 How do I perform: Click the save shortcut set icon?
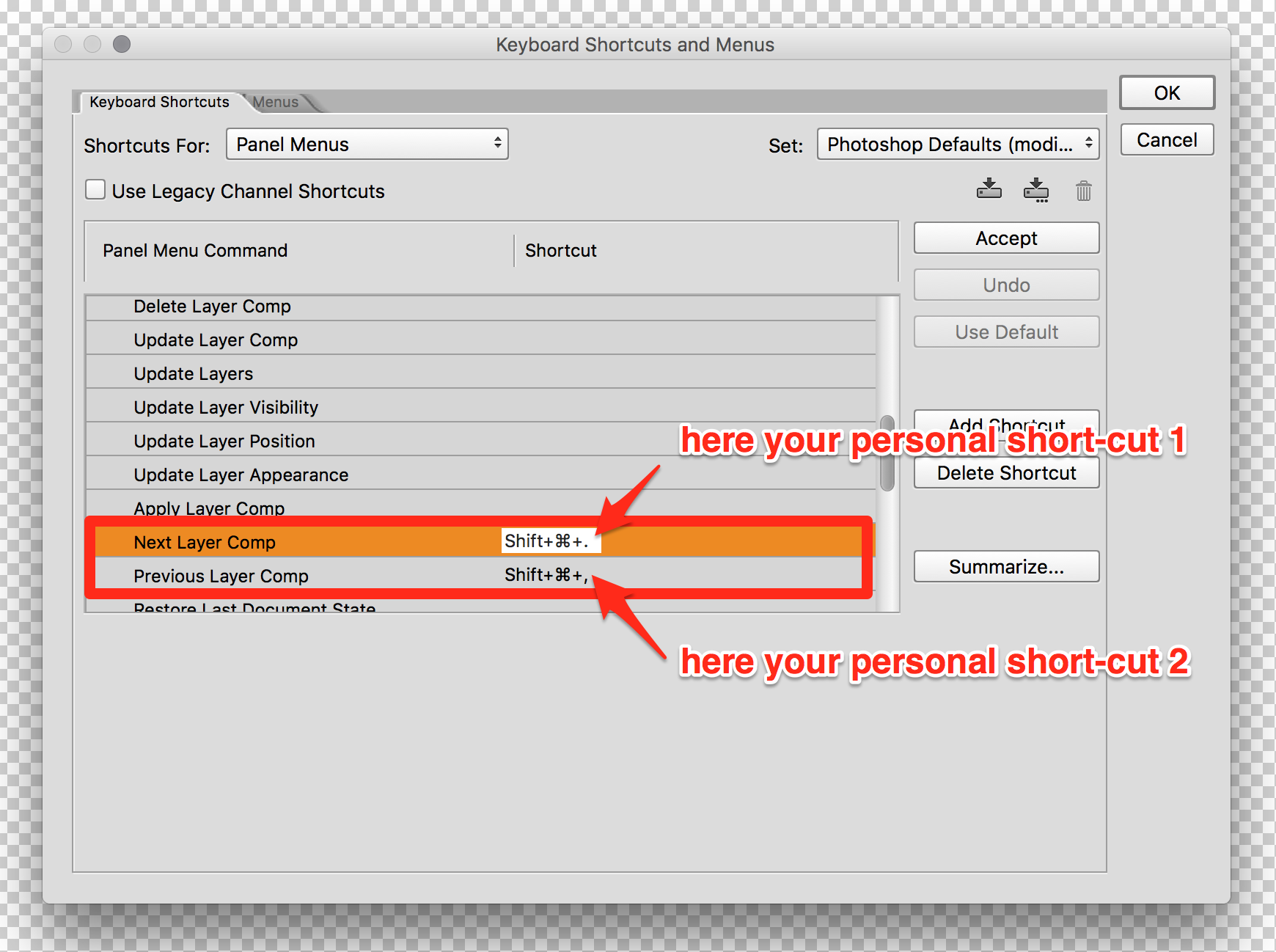(x=989, y=190)
